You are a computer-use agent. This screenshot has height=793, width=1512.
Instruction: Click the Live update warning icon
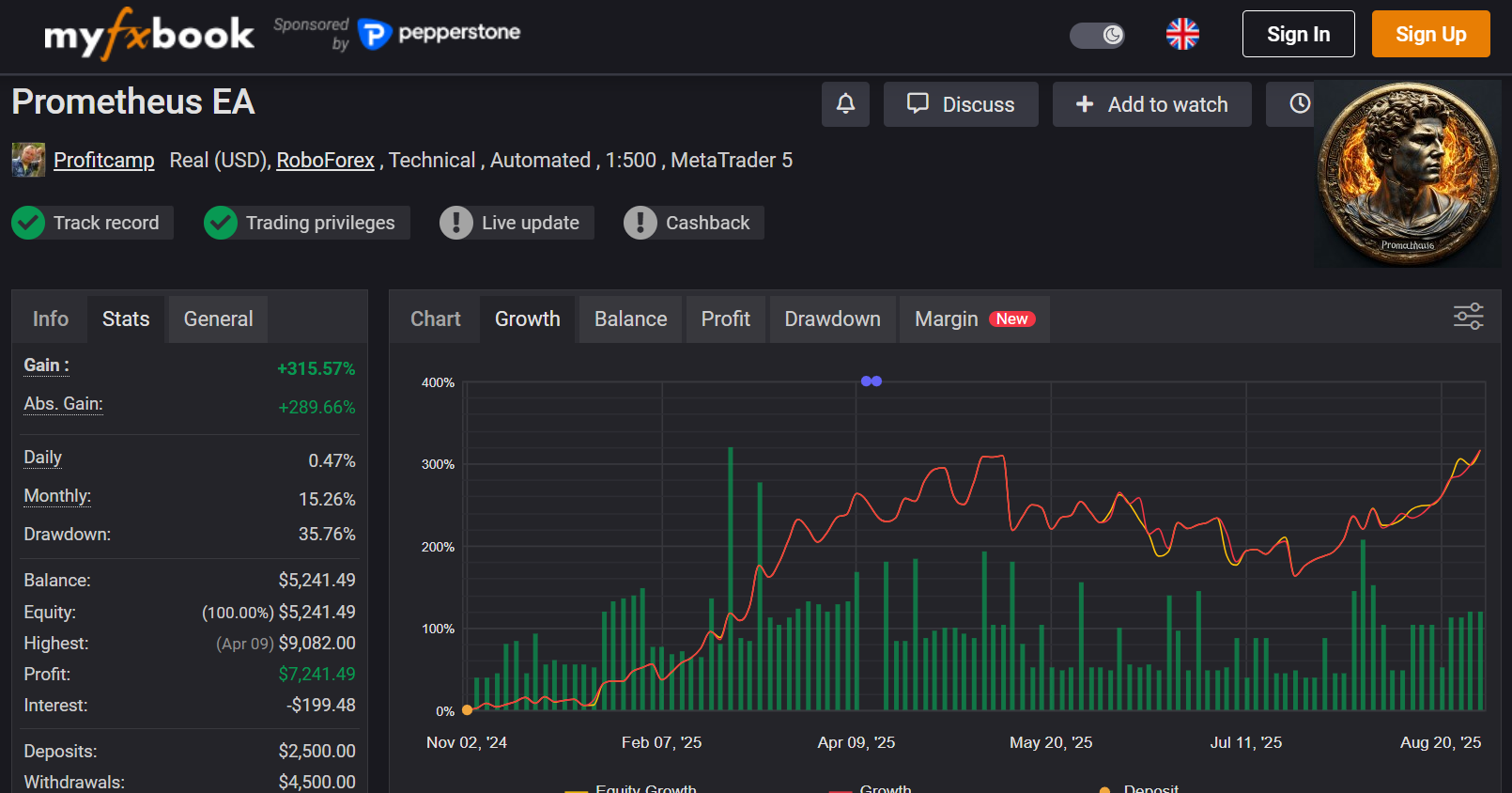point(456,223)
